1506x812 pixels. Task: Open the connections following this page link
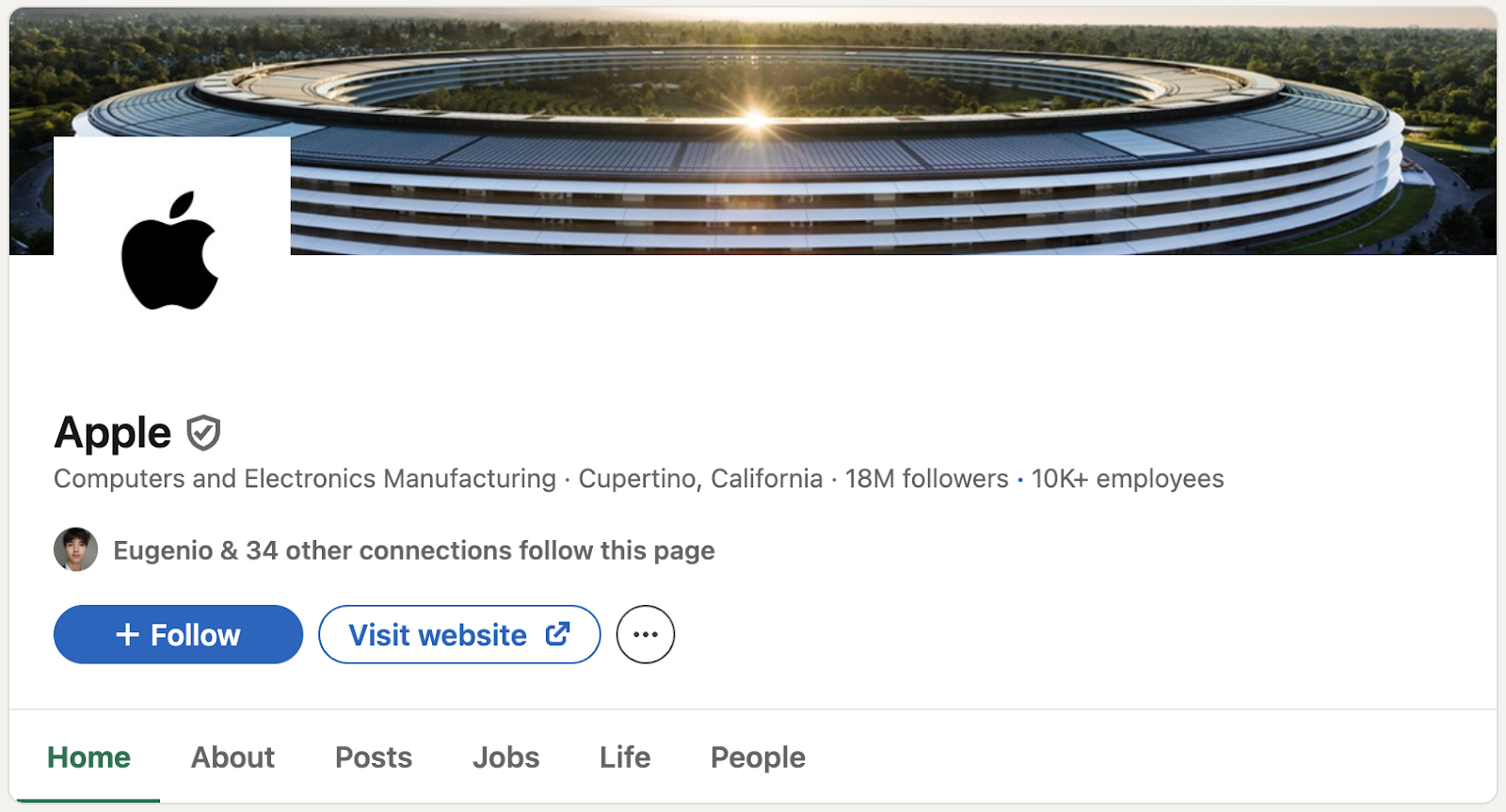414,550
